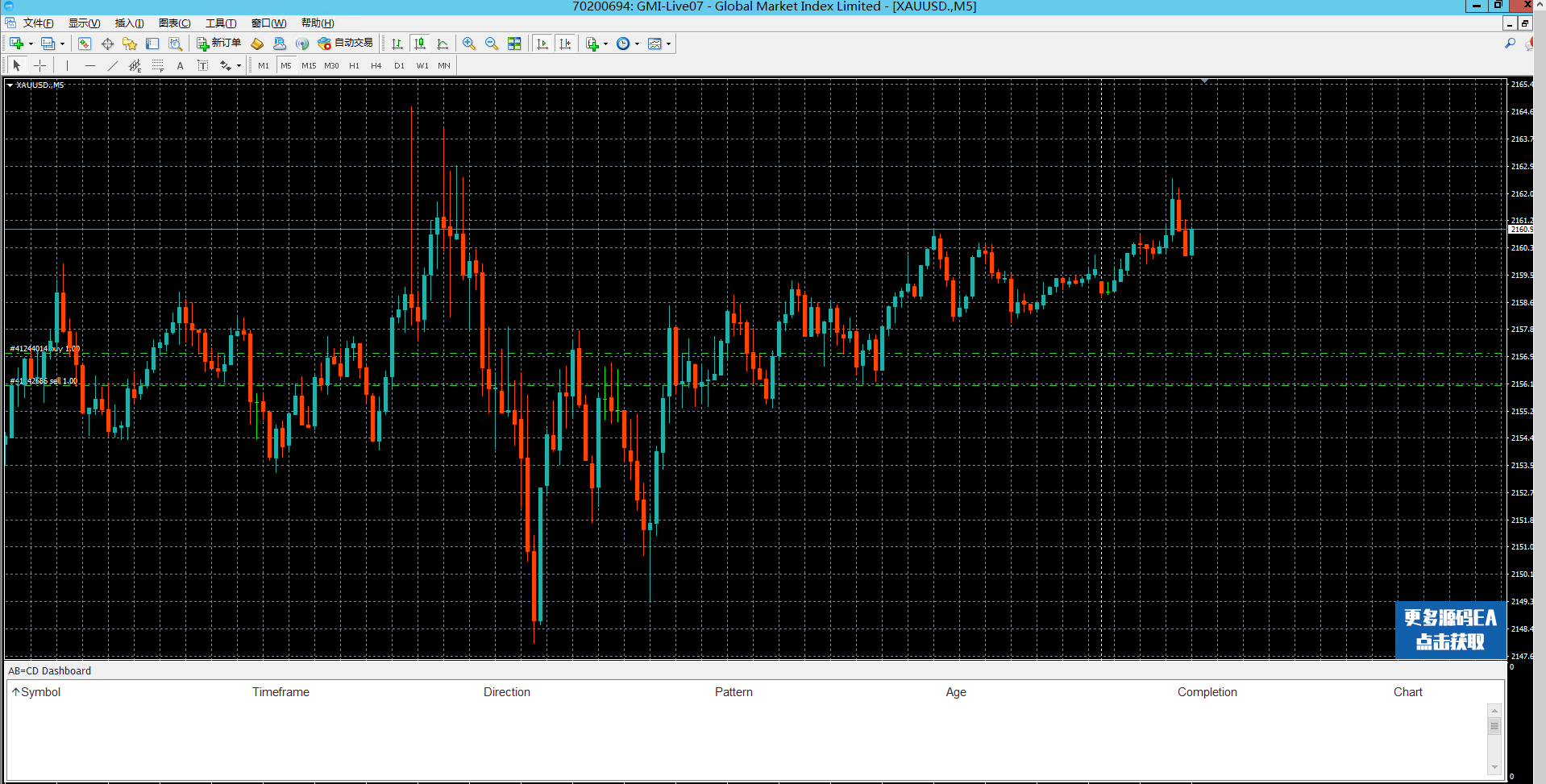Image resolution: width=1546 pixels, height=784 pixels.
Task: Click the Completion column header
Action: coord(1207,692)
